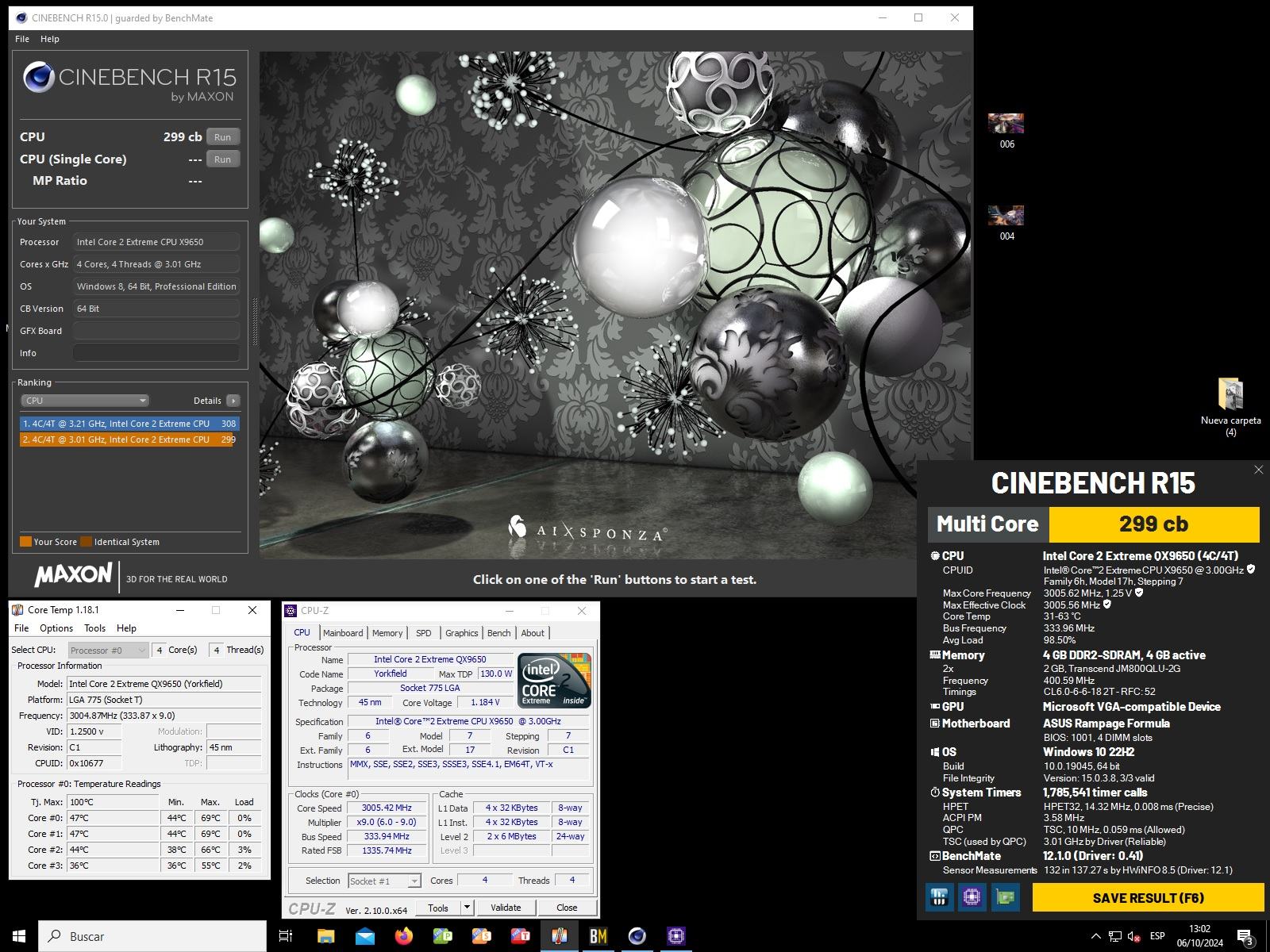Switch to the Memory tab in CPU-Z

(x=387, y=633)
